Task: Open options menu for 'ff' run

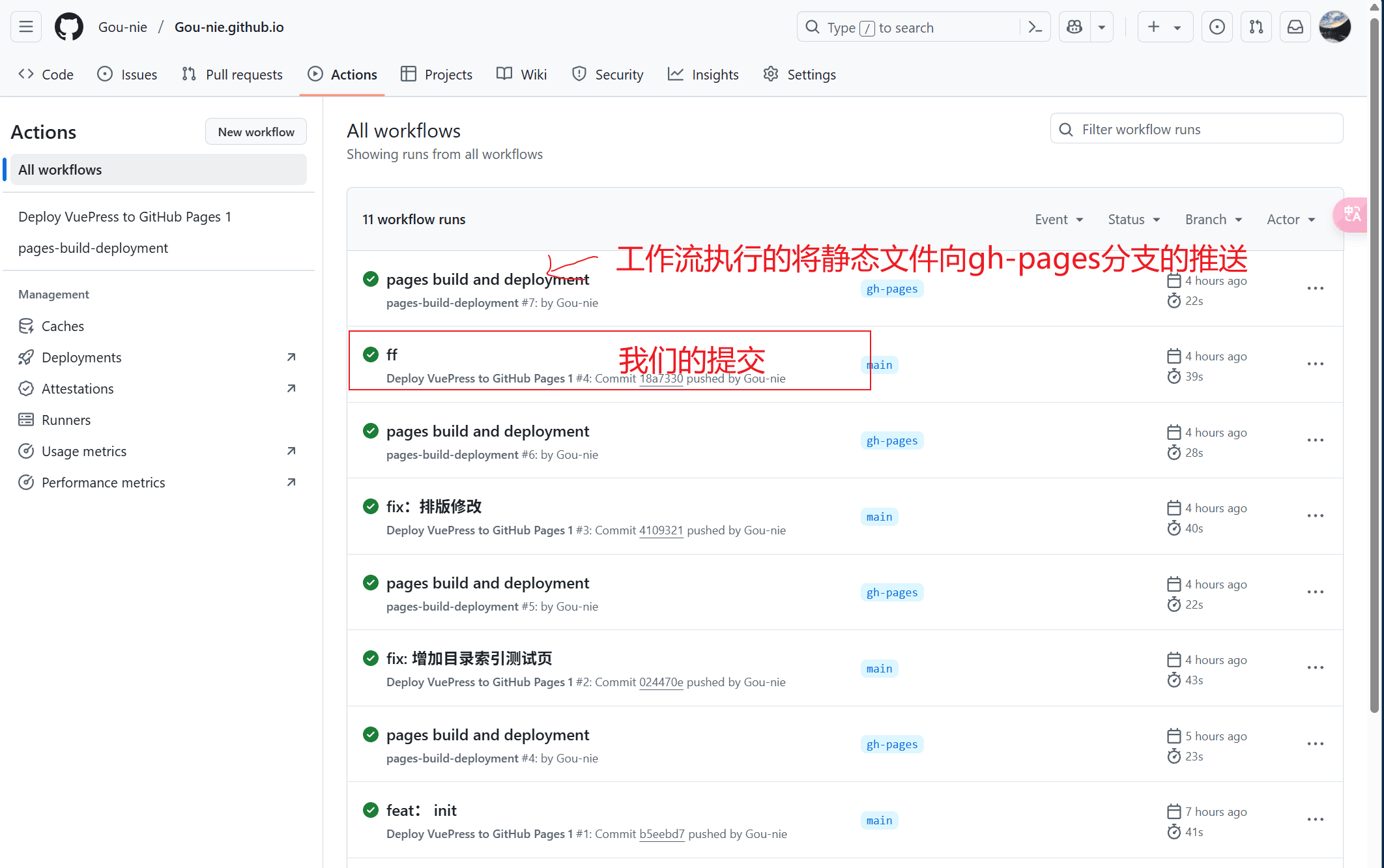Action: tap(1315, 364)
